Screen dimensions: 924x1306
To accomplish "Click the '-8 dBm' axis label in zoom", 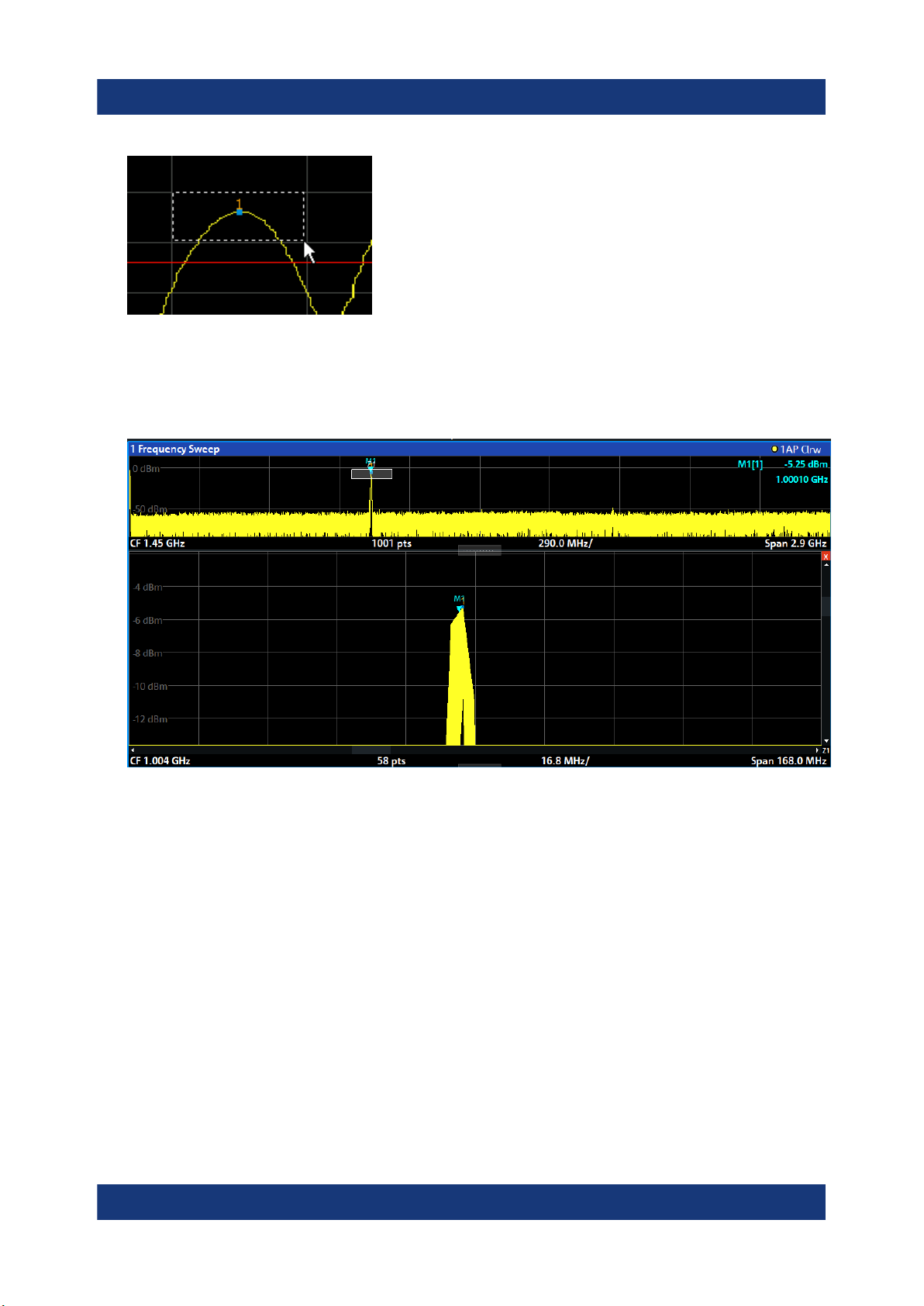I will click(x=147, y=653).
